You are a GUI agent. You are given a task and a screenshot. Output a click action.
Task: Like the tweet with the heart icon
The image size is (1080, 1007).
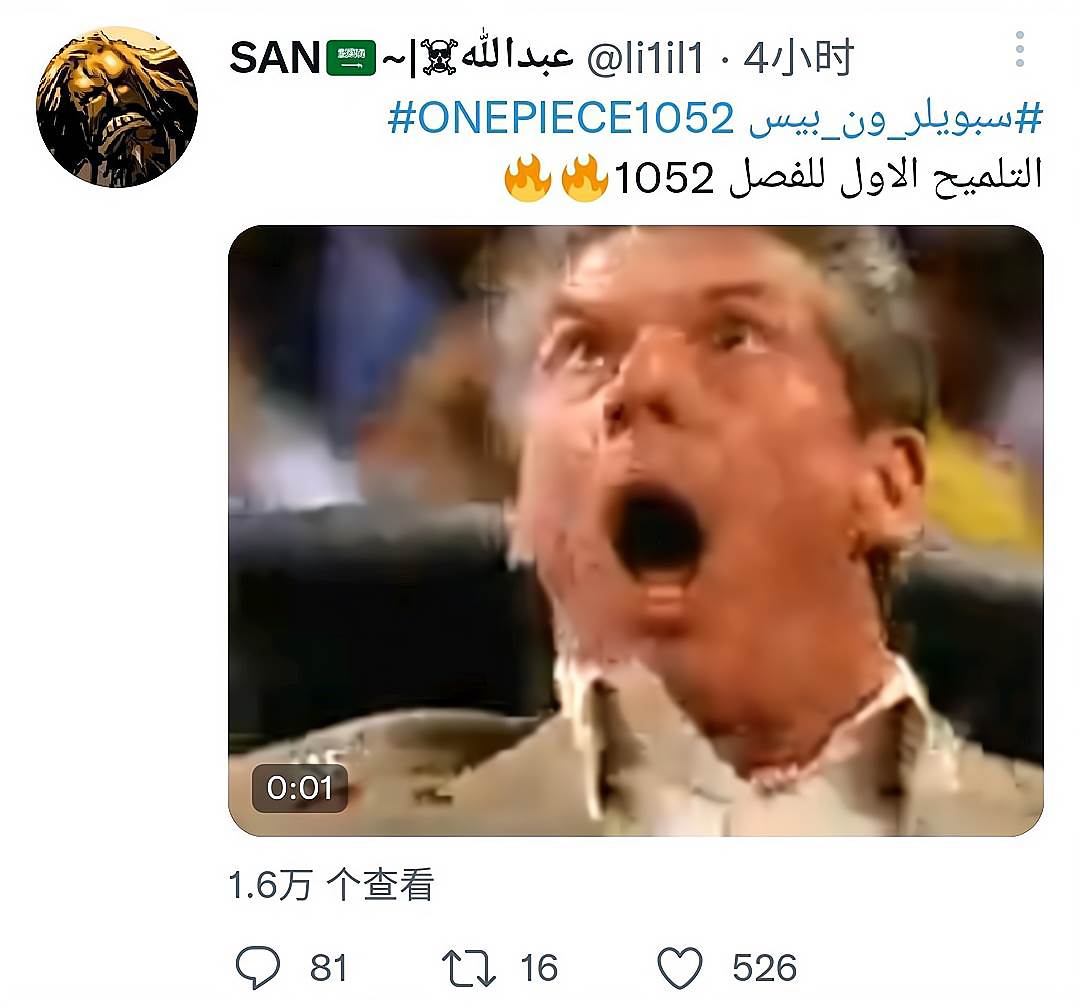pos(680,967)
